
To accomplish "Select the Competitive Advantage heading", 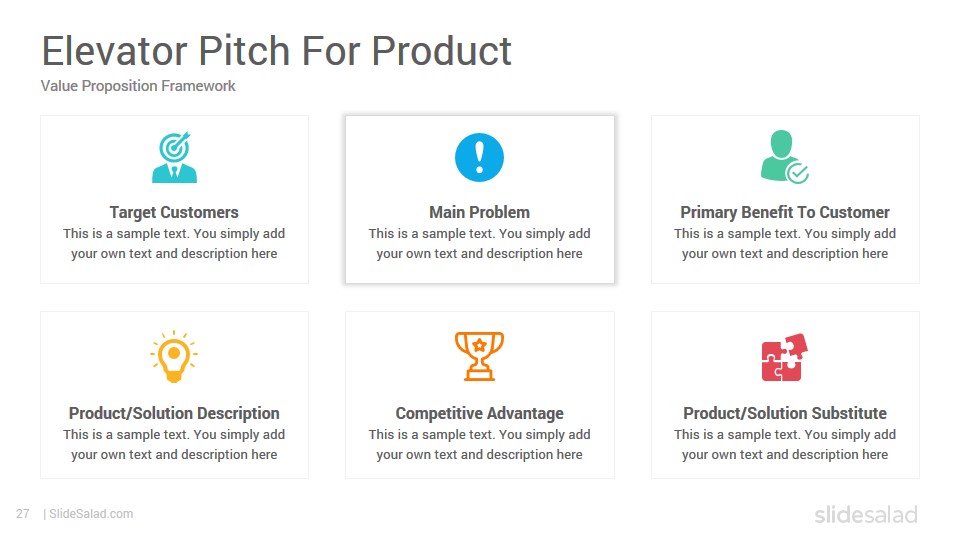I will 479,413.
